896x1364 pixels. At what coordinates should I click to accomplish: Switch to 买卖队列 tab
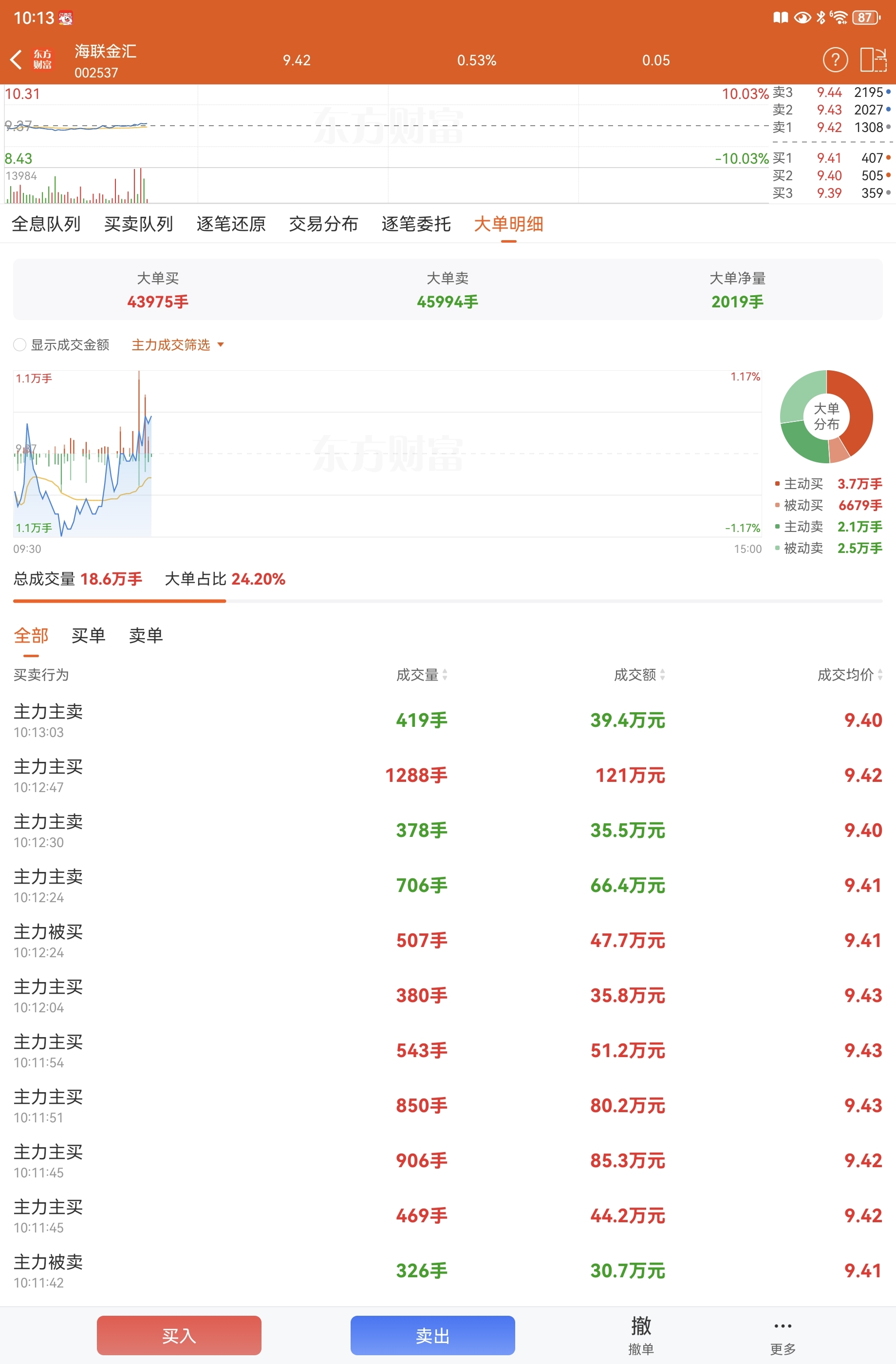click(139, 224)
